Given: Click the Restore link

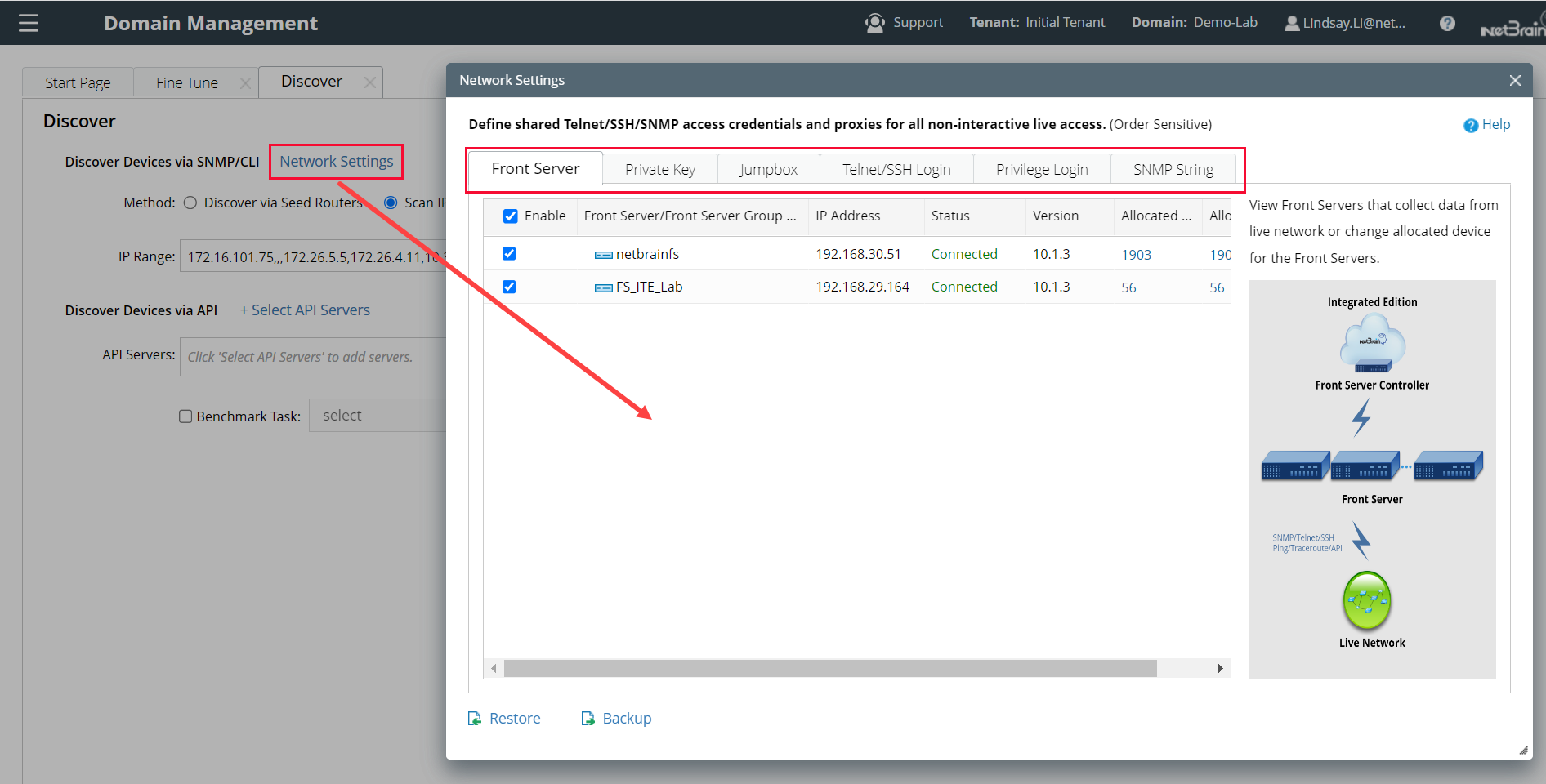Looking at the screenshot, I should (x=515, y=719).
